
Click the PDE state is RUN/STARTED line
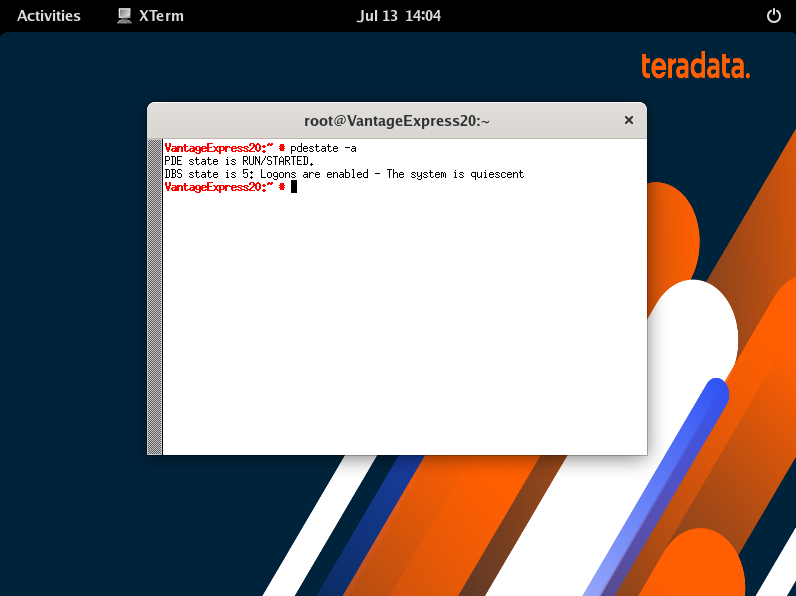pyautogui.click(x=239, y=161)
